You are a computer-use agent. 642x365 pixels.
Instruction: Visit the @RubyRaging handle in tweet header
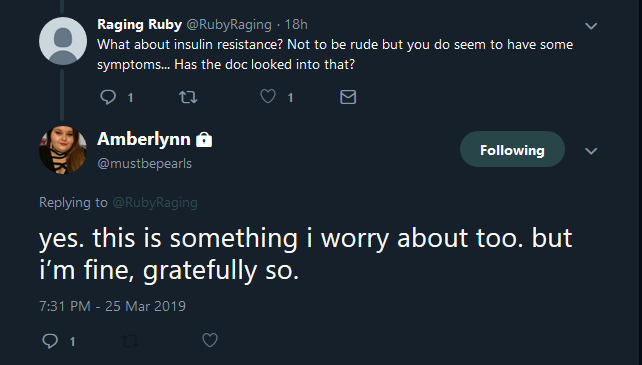[229, 25]
